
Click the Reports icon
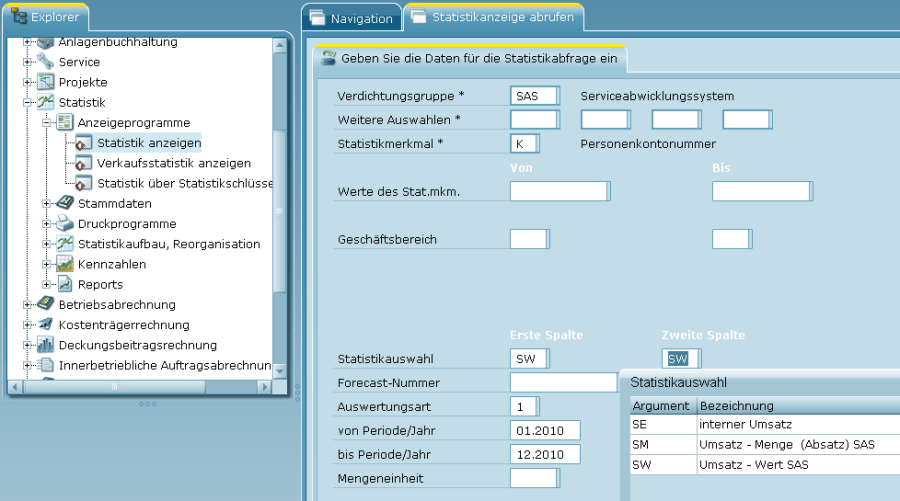(65, 284)
